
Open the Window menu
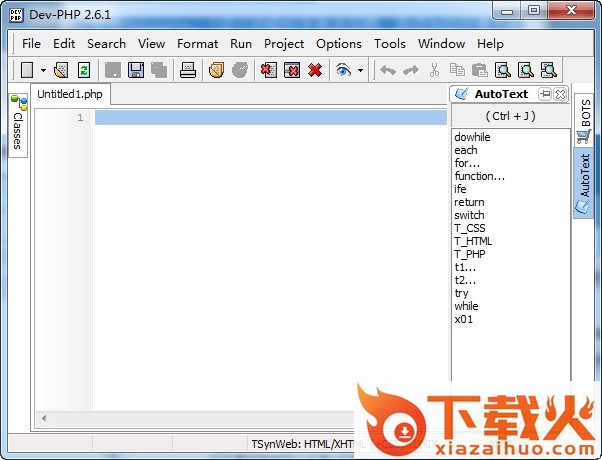pyautogui.click(x=441, y=44)
